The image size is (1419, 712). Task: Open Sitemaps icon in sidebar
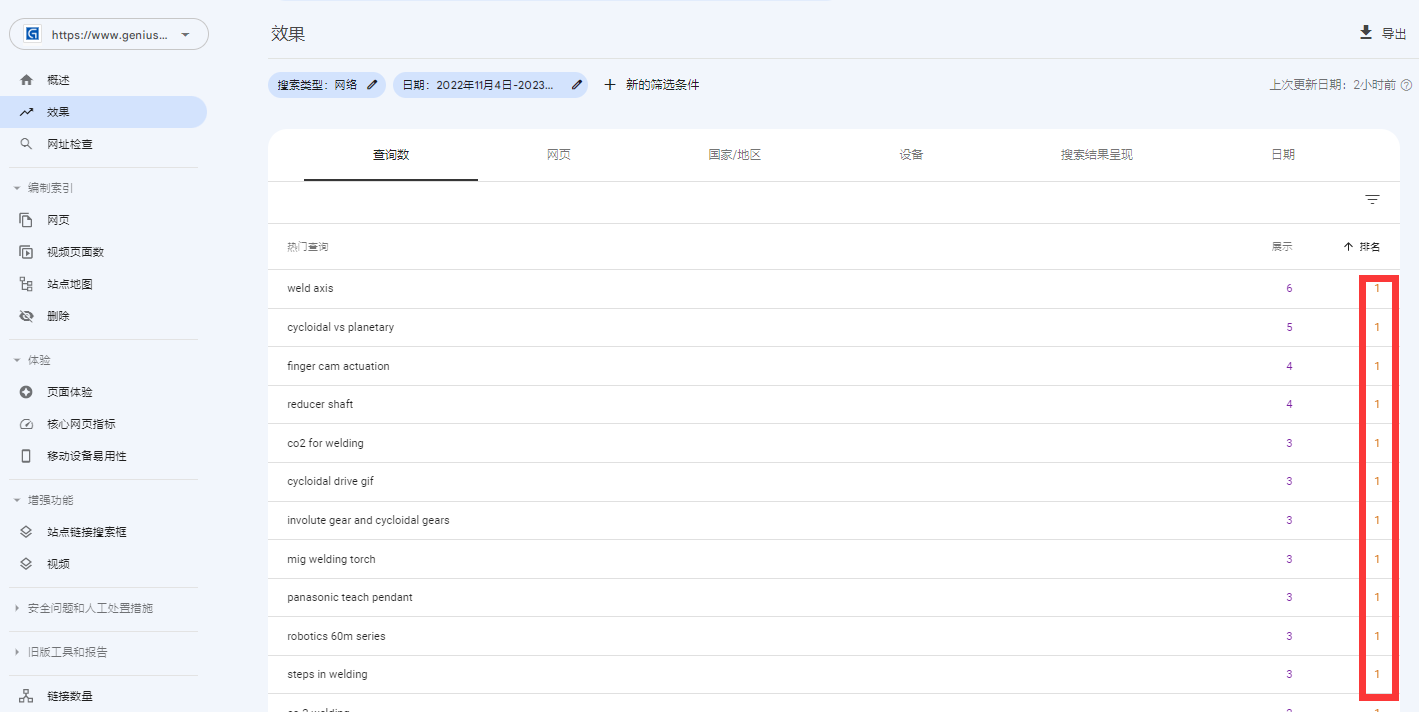tap(27, 284)
